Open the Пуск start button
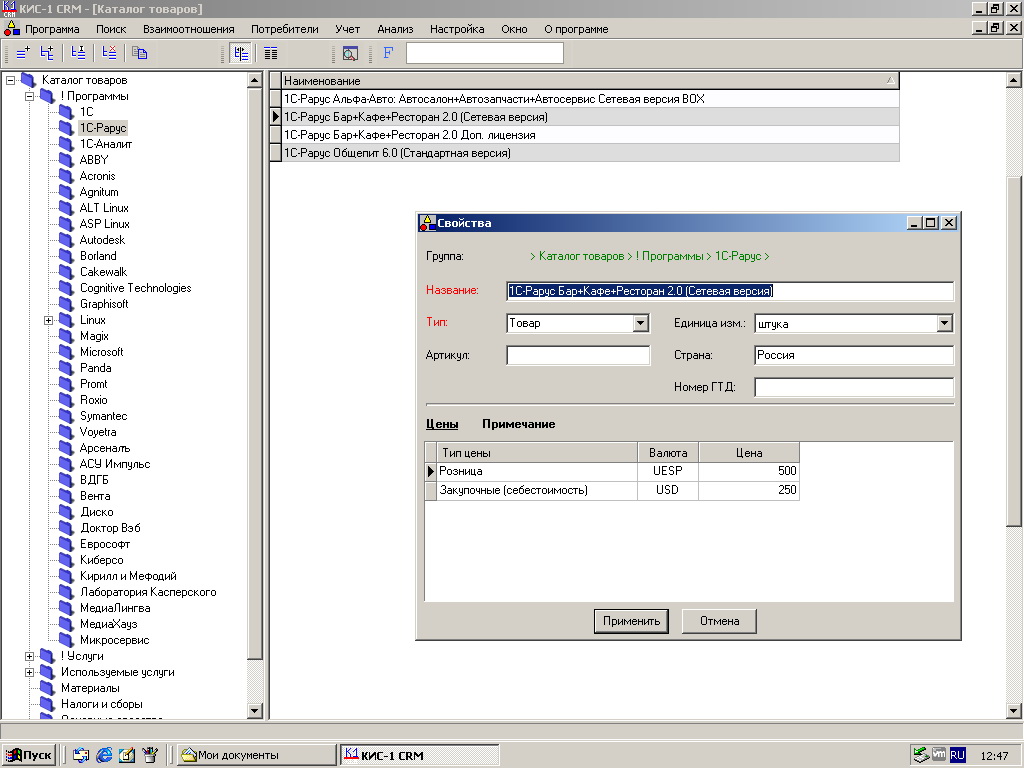 (29, 755)
